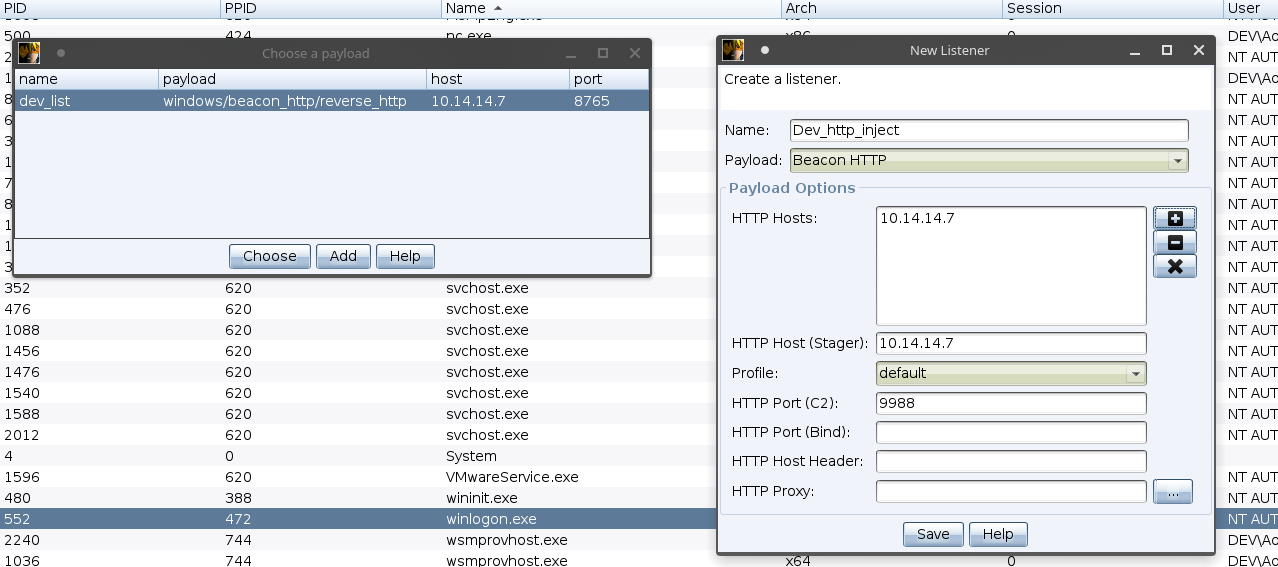Click the Cobalt Strike icon in Choose a payload window

pos(29,53)
